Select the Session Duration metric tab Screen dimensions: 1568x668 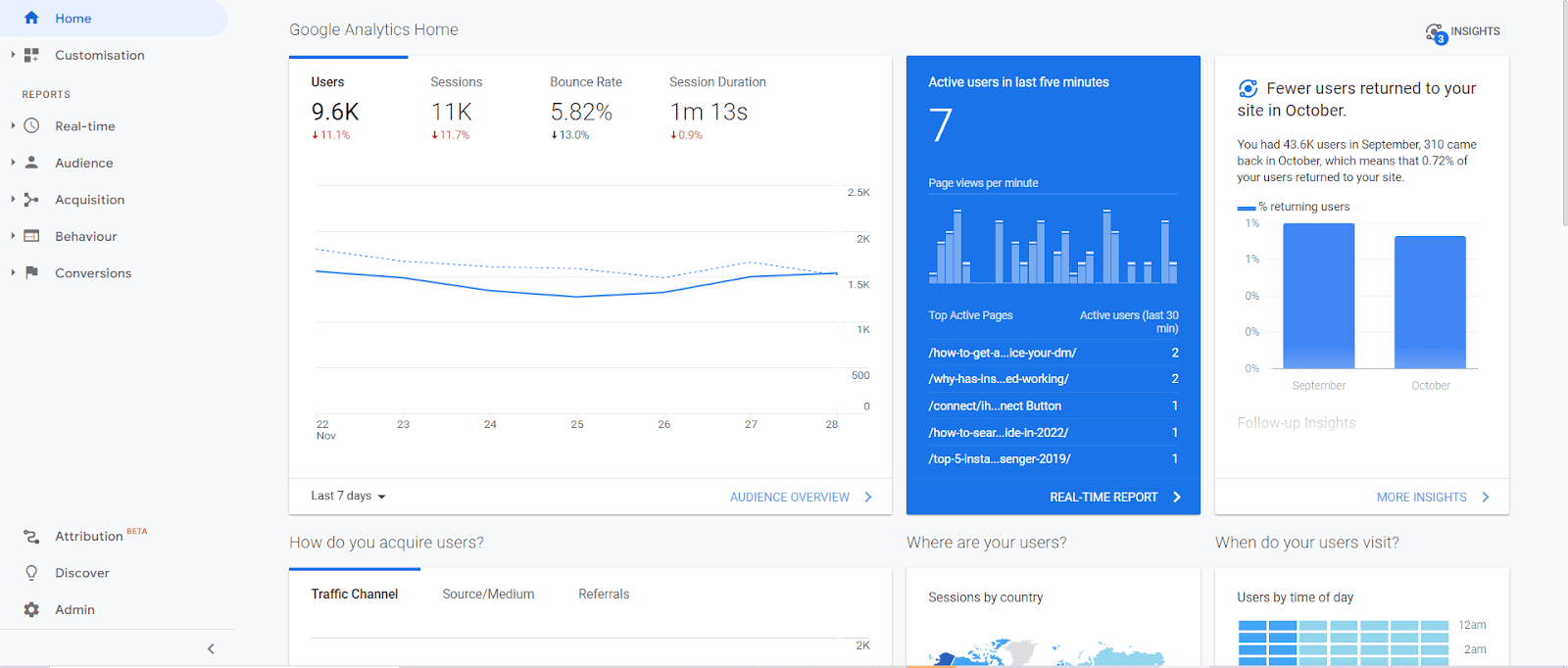717,106
